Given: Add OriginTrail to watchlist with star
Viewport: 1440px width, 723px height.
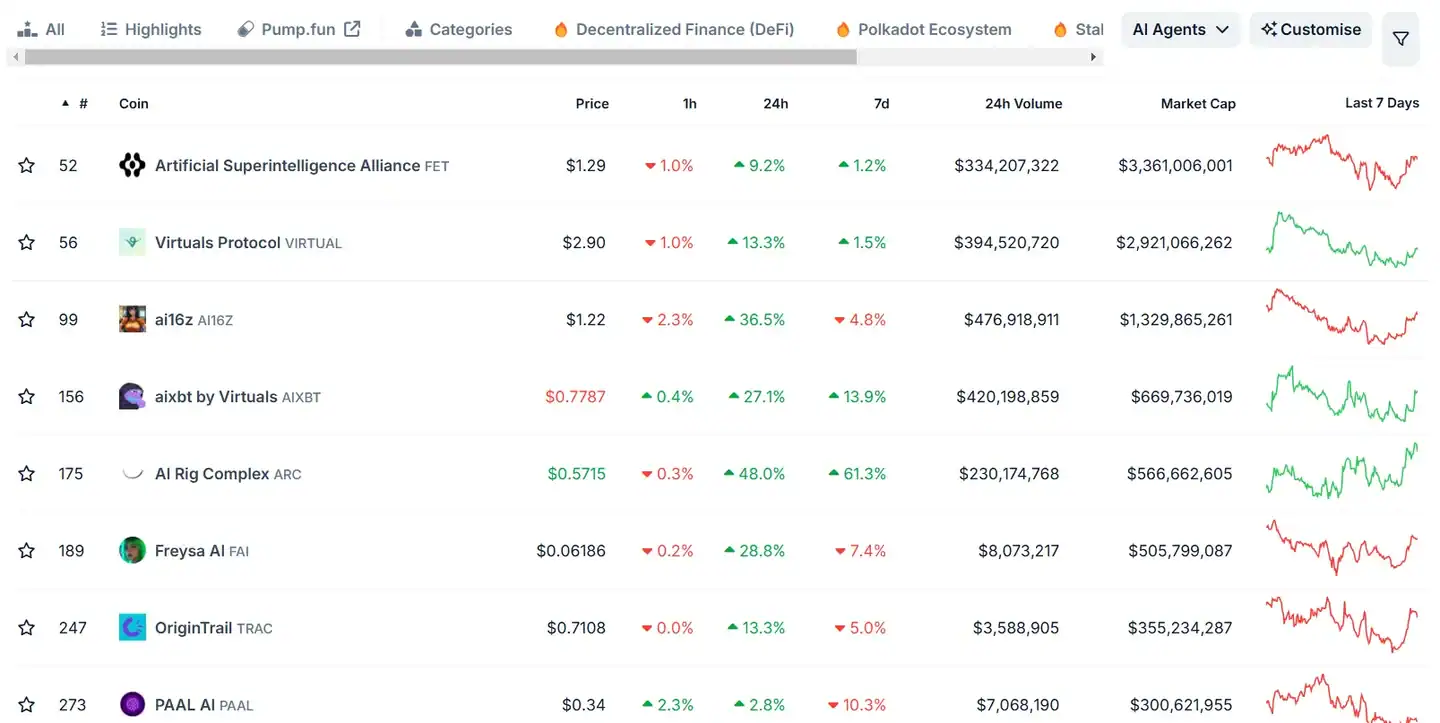Looking at the screenshot, I should [27, 628].
